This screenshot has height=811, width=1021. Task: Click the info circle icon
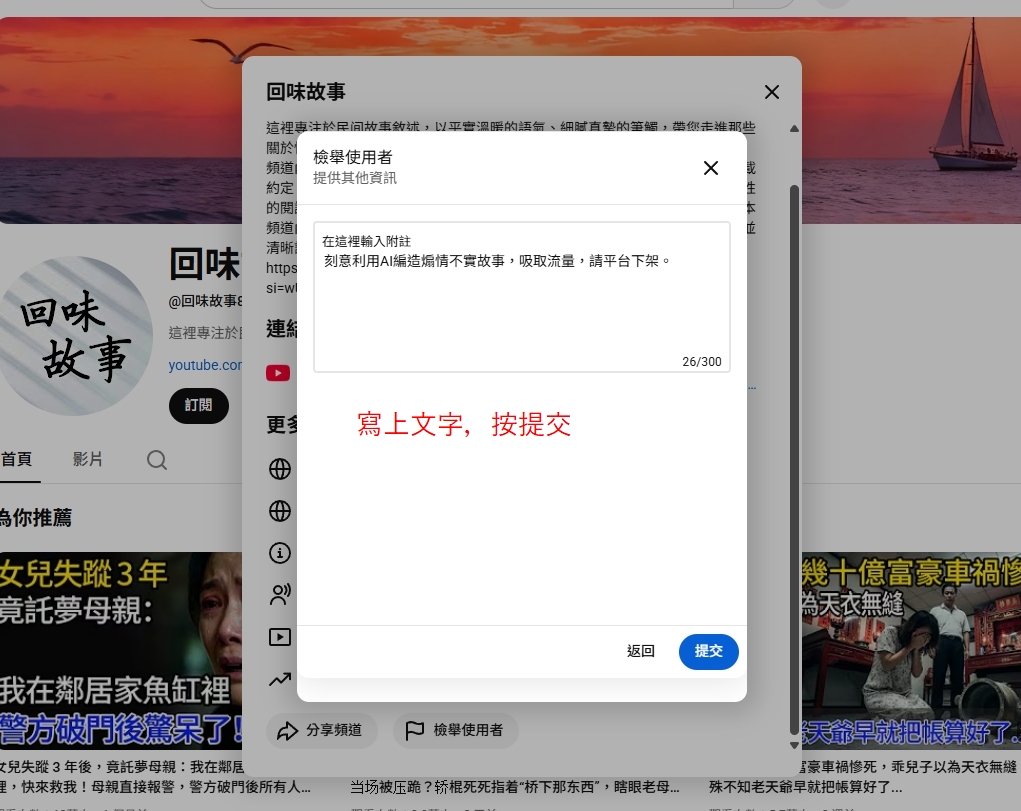pyautogui.click(x=280, y=553)
